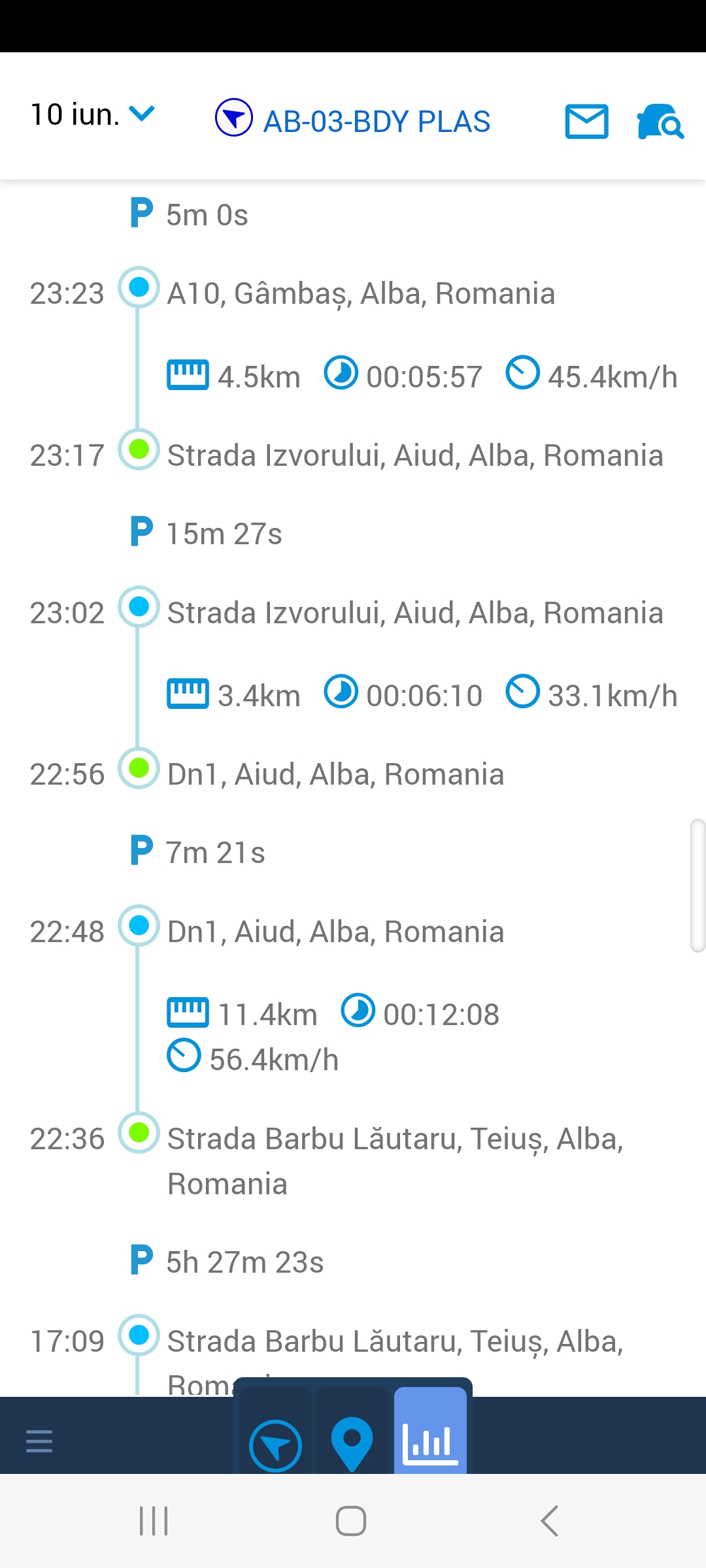706x1568 pixels.
Task: Tap the vehicle search icon
Action: (x=660, y=122)
